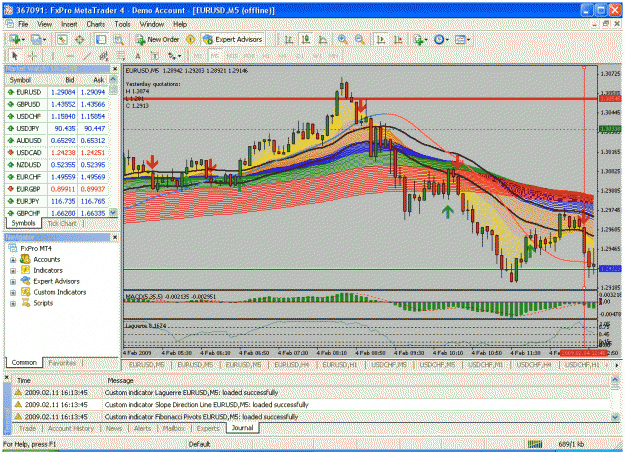Open the New Chart dropdown arrow
The height and width of the screenshot is (452, 625).
(24, 40)
